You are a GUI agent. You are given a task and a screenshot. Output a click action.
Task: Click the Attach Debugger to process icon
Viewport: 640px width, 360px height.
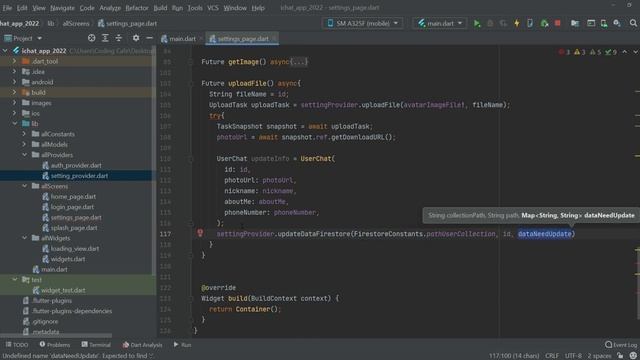tap(544, 23)
